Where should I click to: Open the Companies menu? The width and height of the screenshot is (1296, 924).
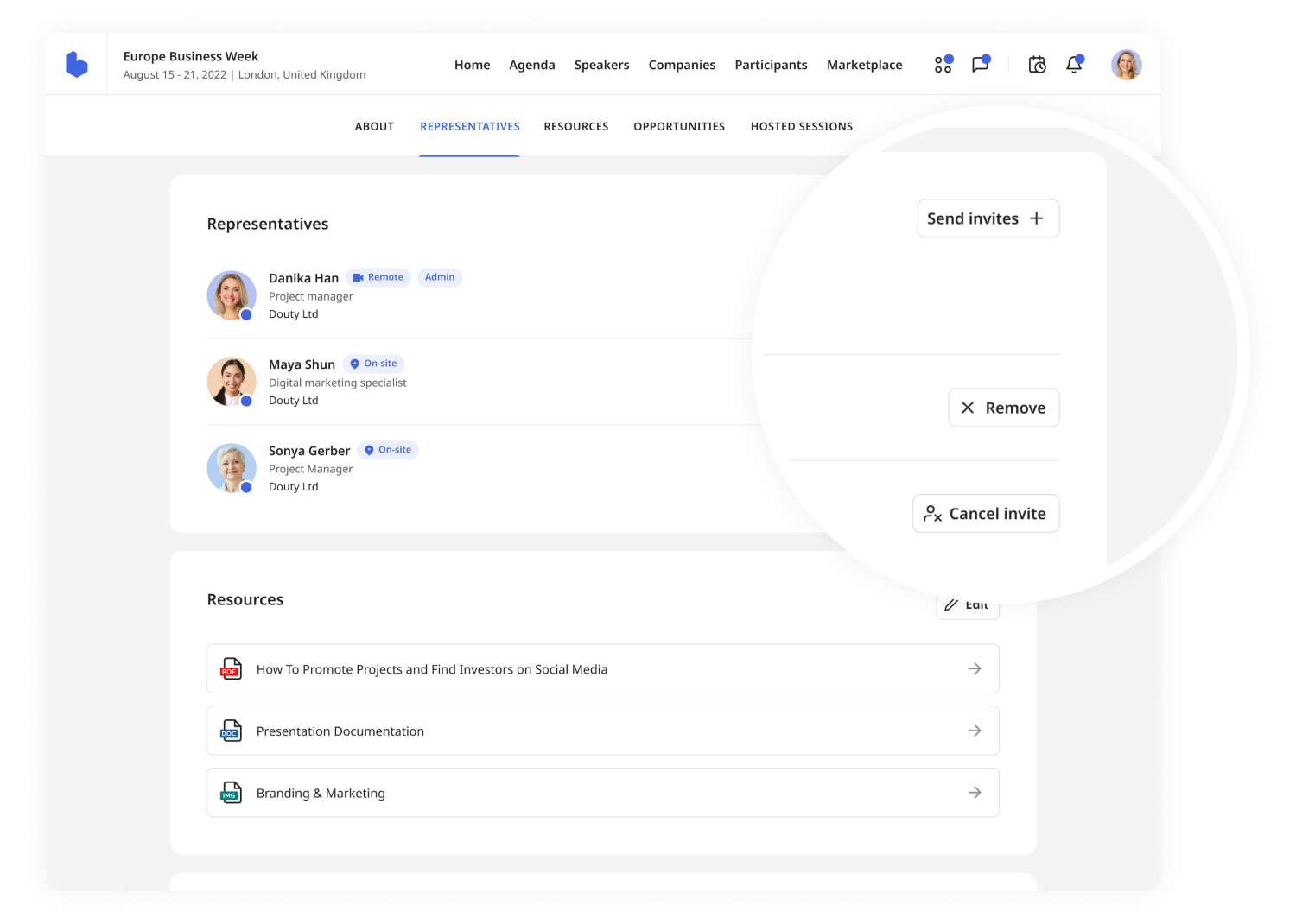pyautogui.click(x=683, y=65)
